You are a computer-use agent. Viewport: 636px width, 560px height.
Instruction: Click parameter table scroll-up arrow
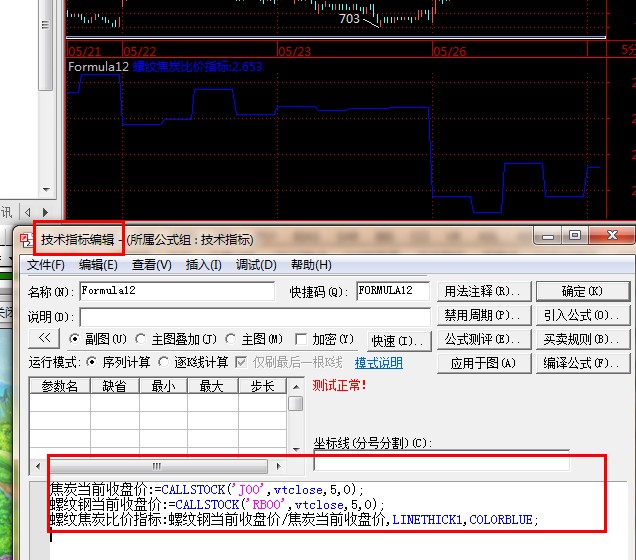pos(296,386)
